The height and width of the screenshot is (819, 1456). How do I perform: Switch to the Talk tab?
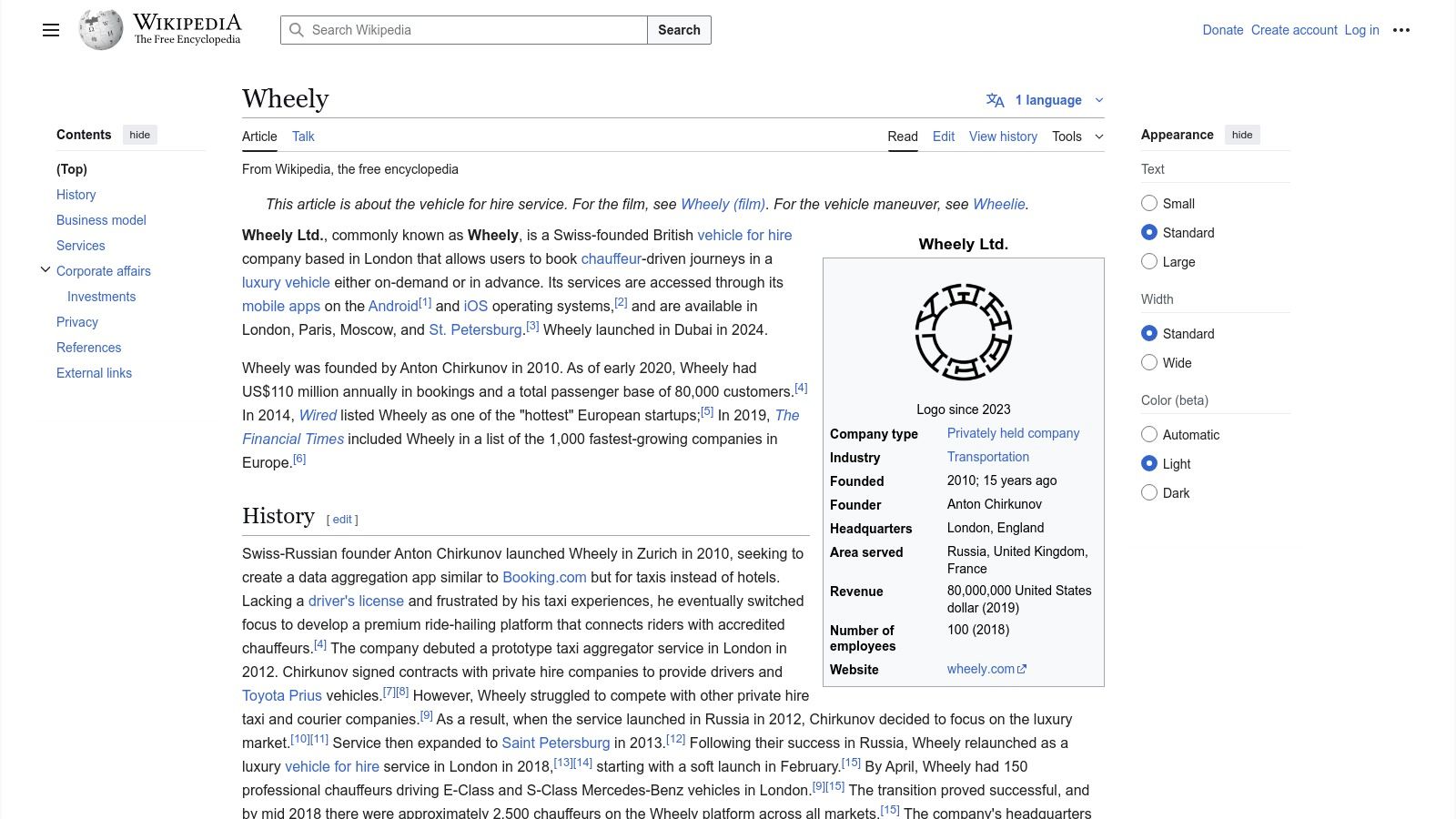pos(303,136)
